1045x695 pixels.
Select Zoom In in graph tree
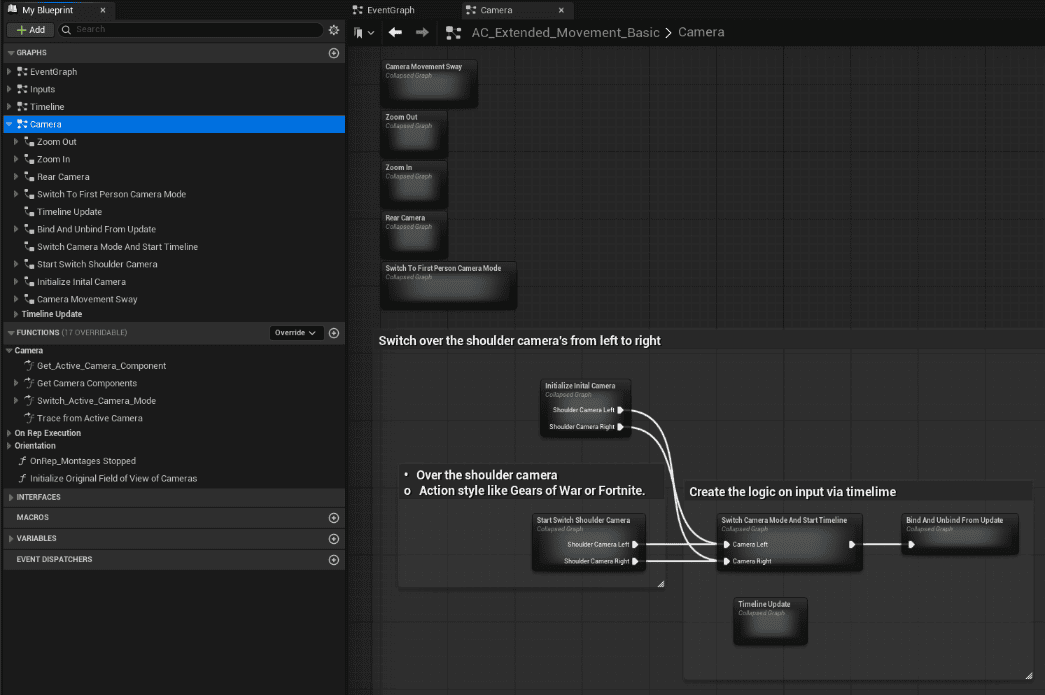pos(53,159)
